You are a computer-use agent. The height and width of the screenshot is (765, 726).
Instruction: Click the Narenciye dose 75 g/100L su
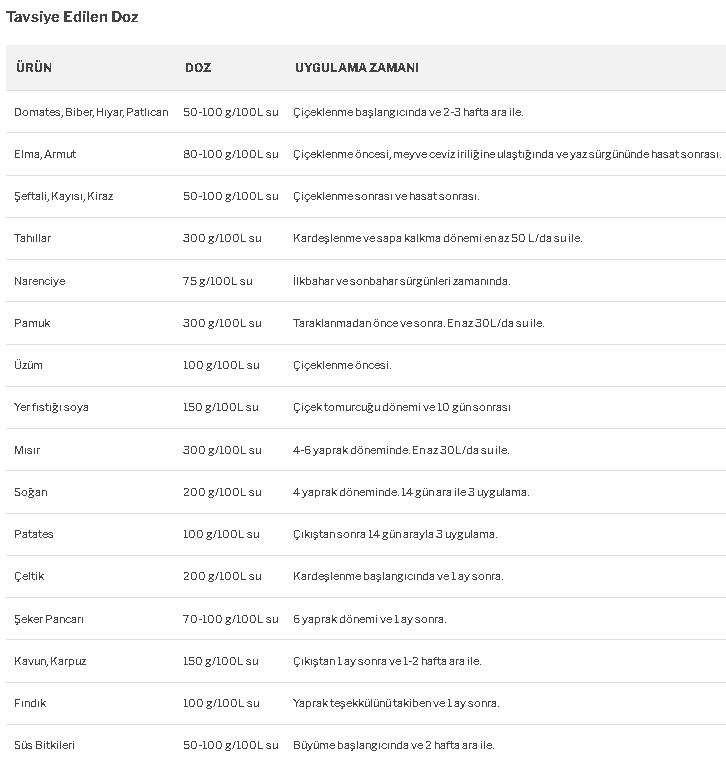tap(218, 281)
